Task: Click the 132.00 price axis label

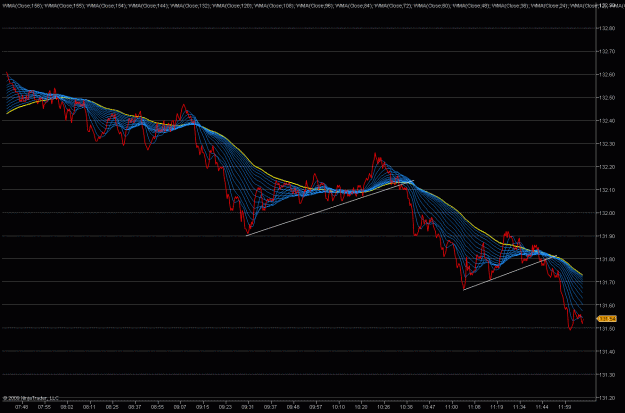Action: (x=607, y=213)
